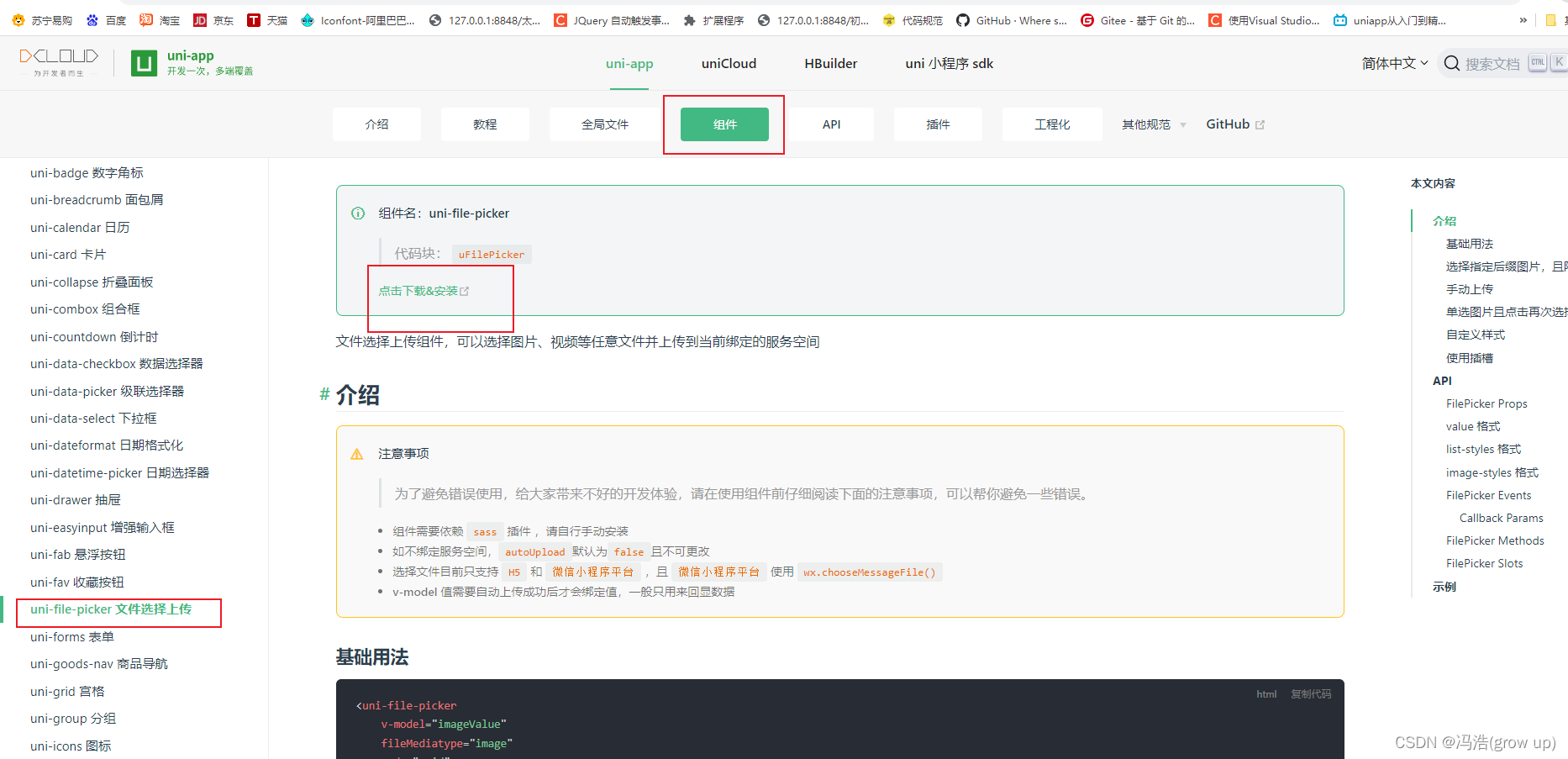The height and width of the screenshot is (759, 1568).
Task: Jump to 手动上传 in page outline
Action: click(1469, 289)
